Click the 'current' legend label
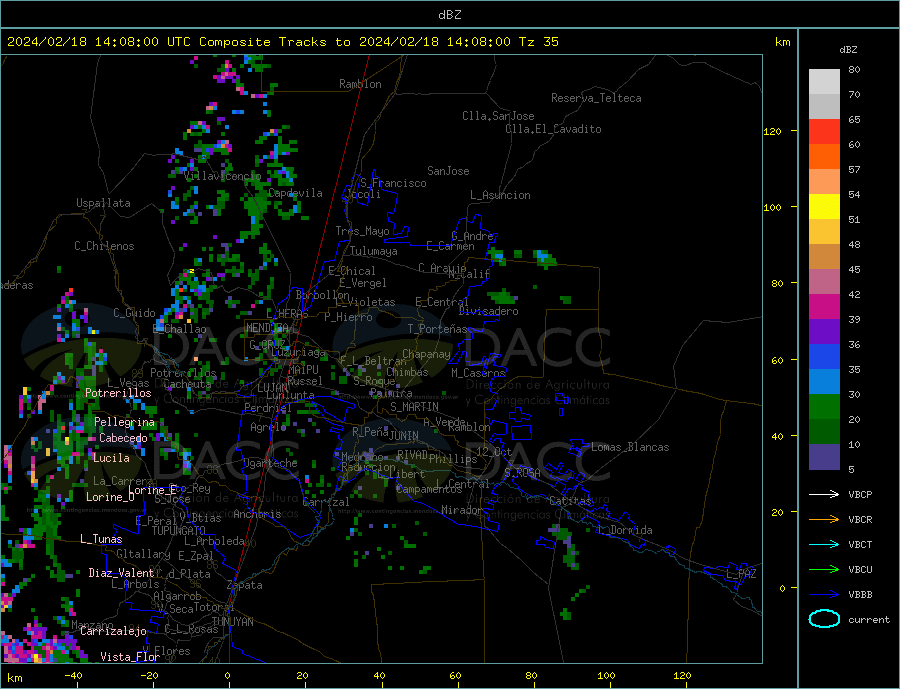Screen dimensions: 900x689 pos(869,620)
